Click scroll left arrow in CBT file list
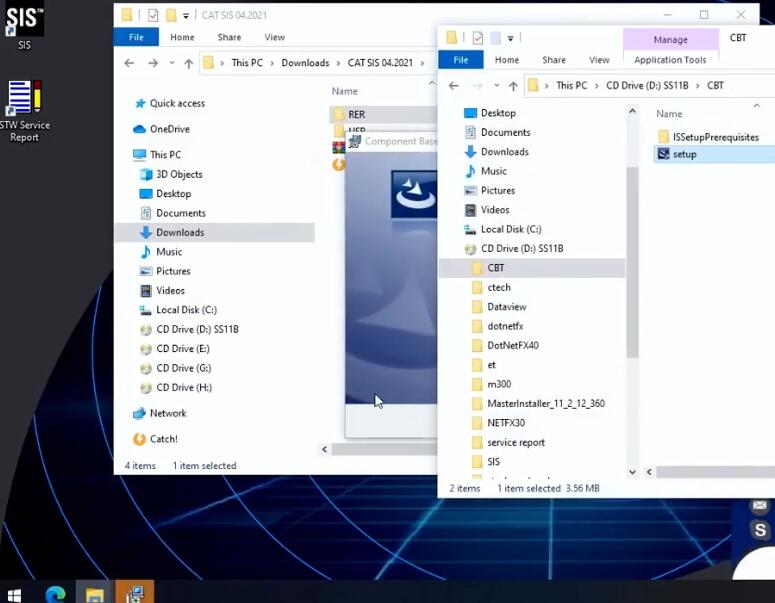The height and width of the screenshot is (603, 775). point(649,472)
